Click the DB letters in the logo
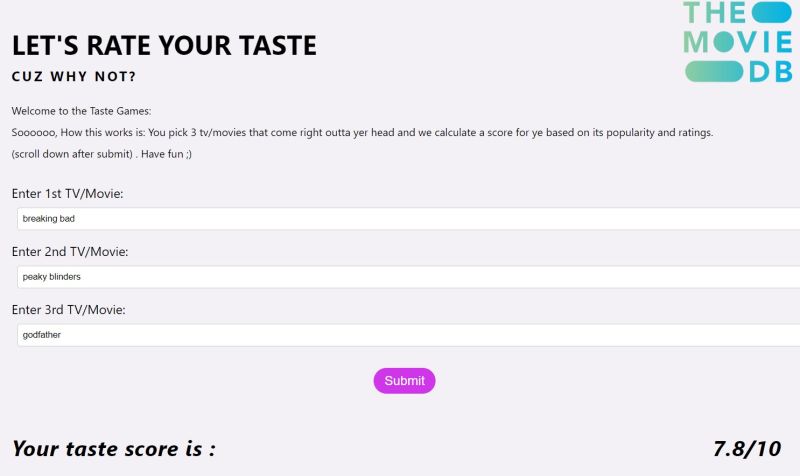Image resolution: width=800 pixels, height=476 pixels. (771, 72)
